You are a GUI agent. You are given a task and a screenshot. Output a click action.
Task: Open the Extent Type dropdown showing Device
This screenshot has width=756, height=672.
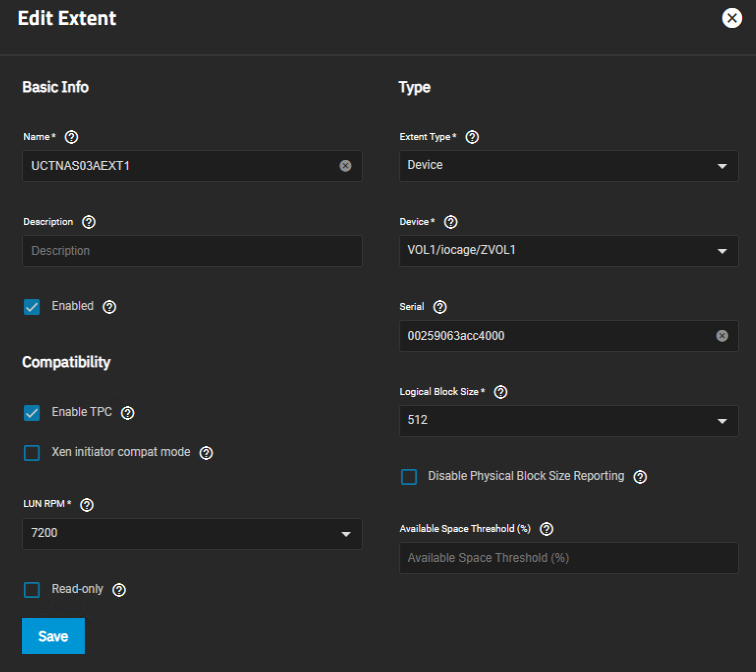click(x=569, y=166)
